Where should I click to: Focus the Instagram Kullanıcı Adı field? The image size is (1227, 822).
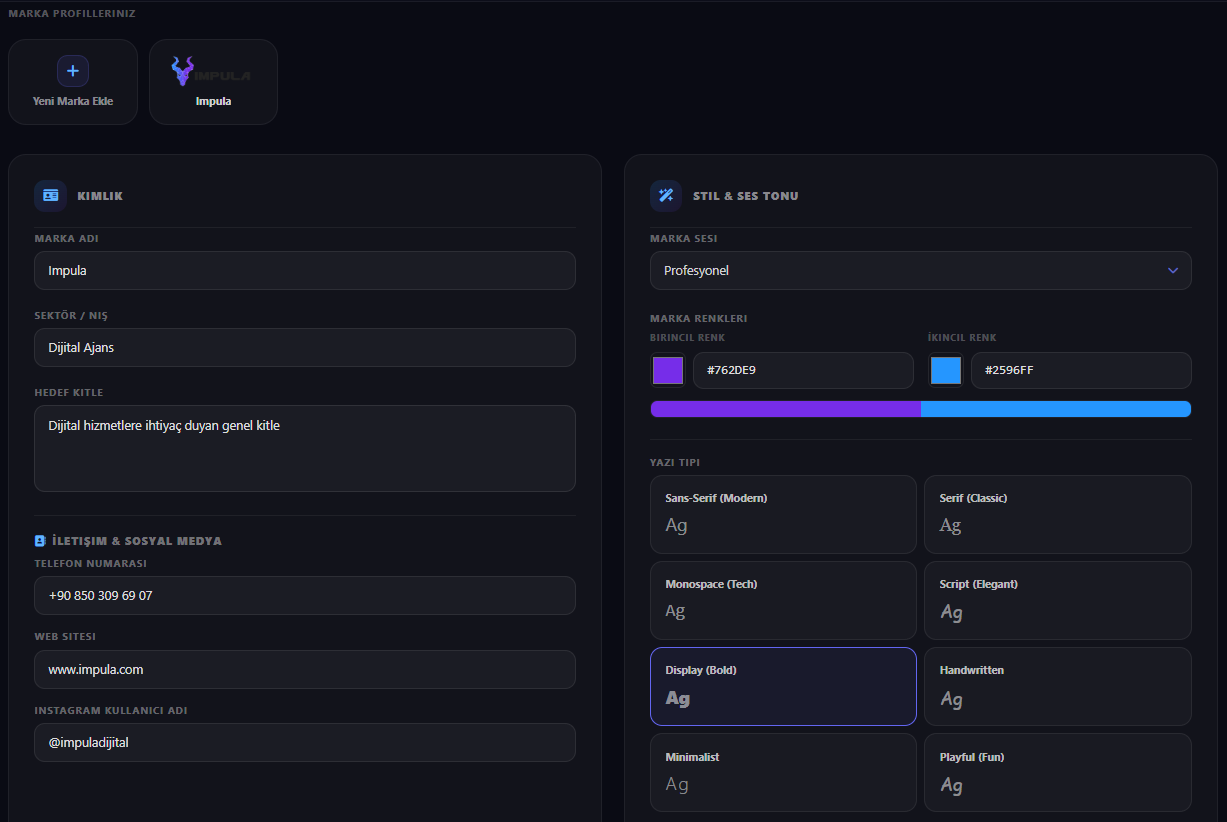tap(305, 743)
